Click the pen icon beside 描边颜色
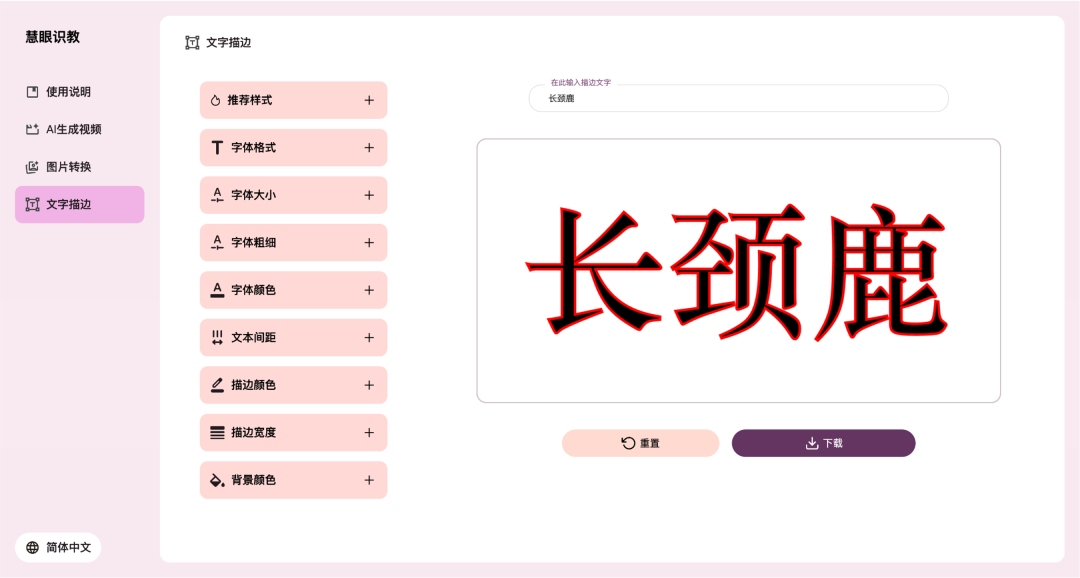1080x578 pixels. pos(217,385)
